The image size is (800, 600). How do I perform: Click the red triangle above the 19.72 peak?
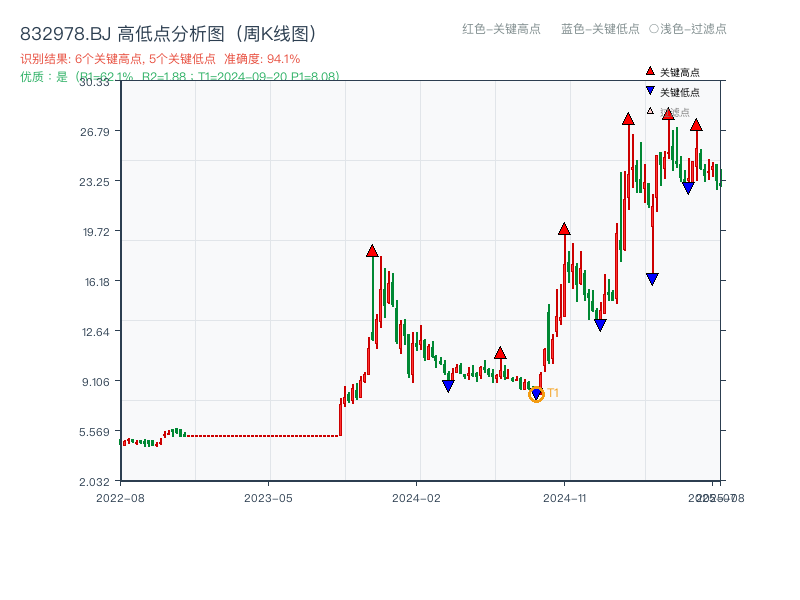coord(564,229)
